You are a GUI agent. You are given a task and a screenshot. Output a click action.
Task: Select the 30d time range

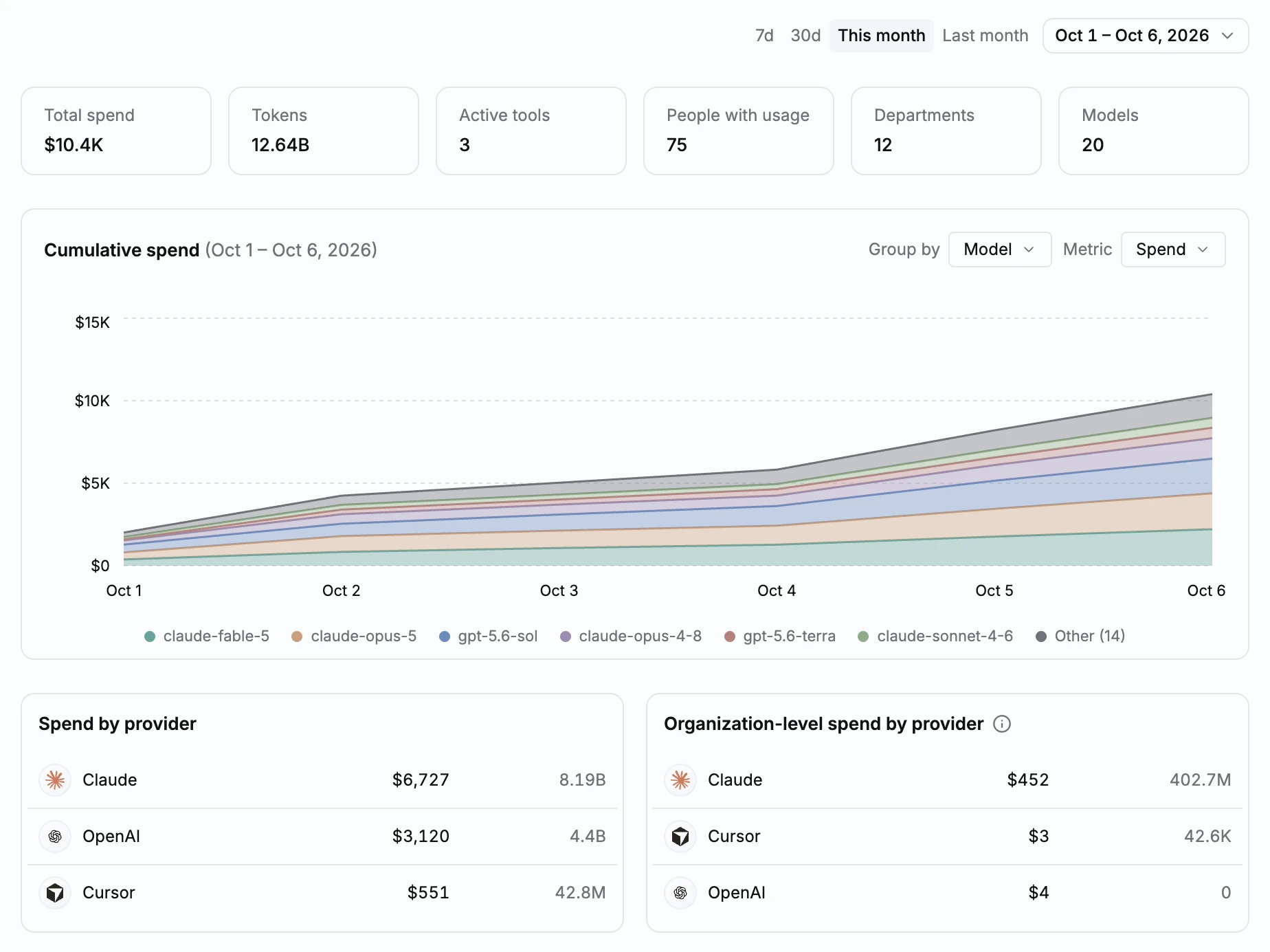coord(805,36)
